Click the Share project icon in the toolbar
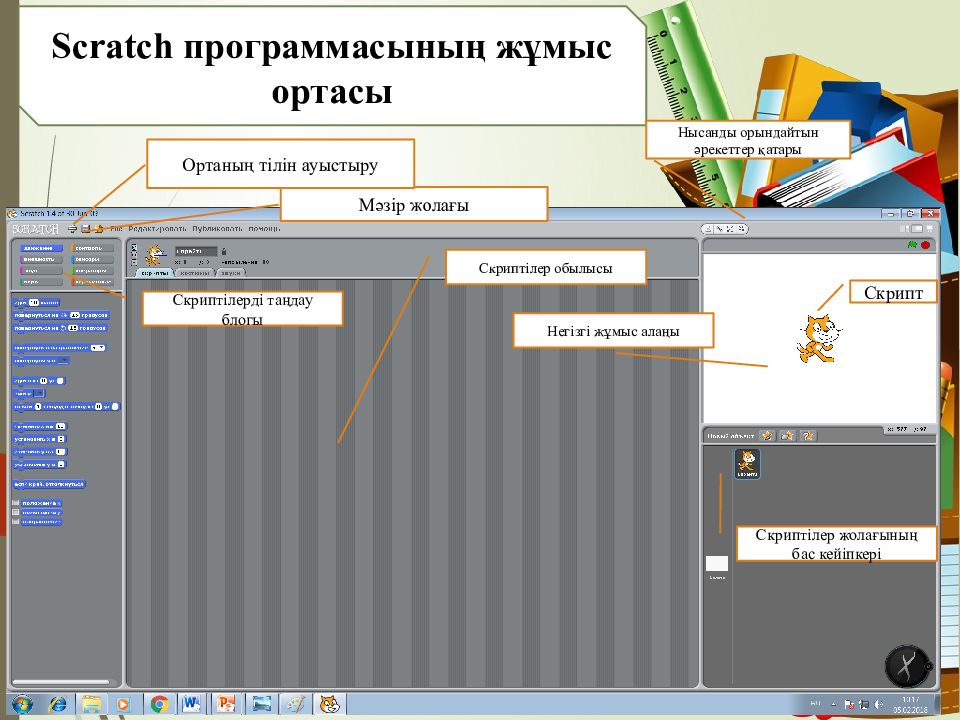This screenshot has height=720, width=960. (98, 228)
